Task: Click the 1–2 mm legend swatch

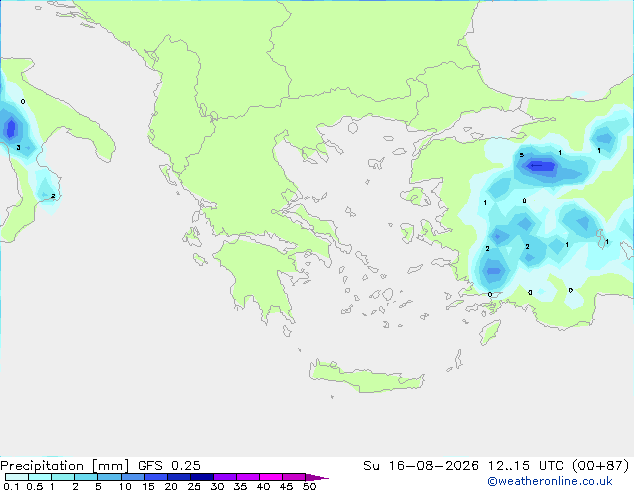Action: pyautogui.click(x=63, y=477)
